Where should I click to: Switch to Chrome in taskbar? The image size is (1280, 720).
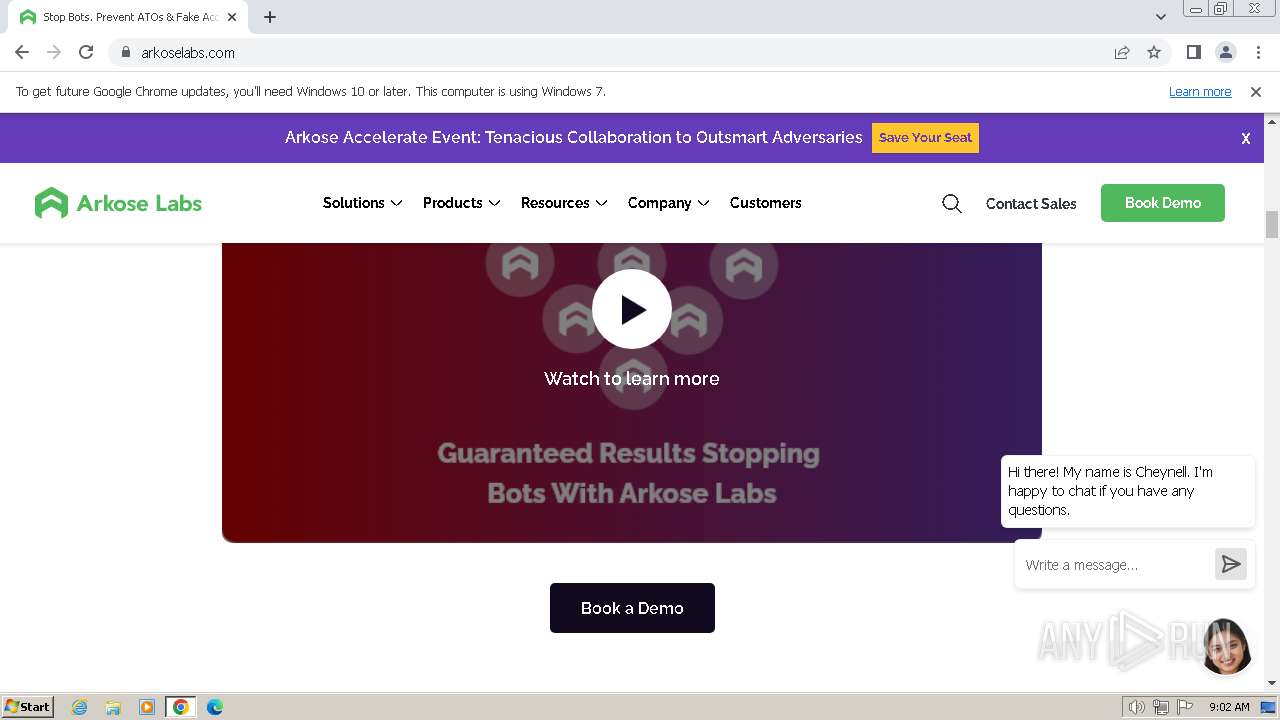coord(181,707)
